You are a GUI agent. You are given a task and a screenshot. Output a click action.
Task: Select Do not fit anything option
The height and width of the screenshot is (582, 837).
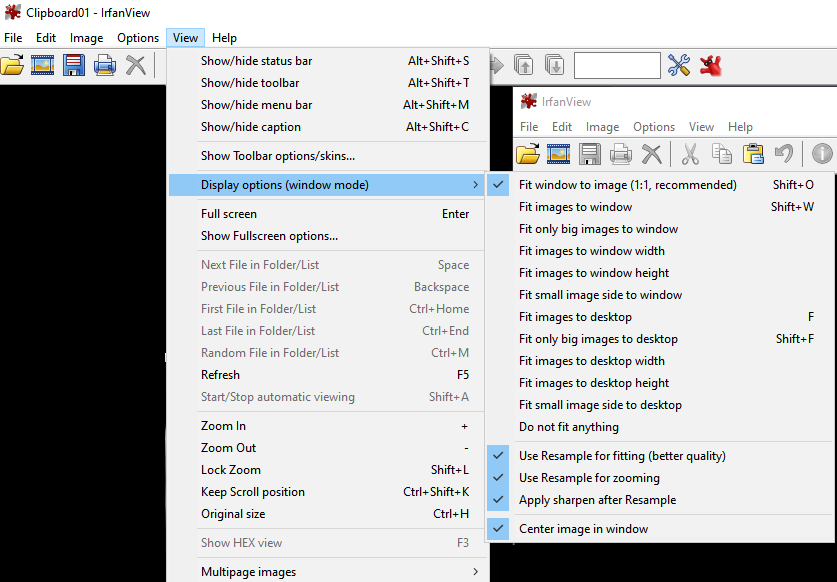[660, 427]
